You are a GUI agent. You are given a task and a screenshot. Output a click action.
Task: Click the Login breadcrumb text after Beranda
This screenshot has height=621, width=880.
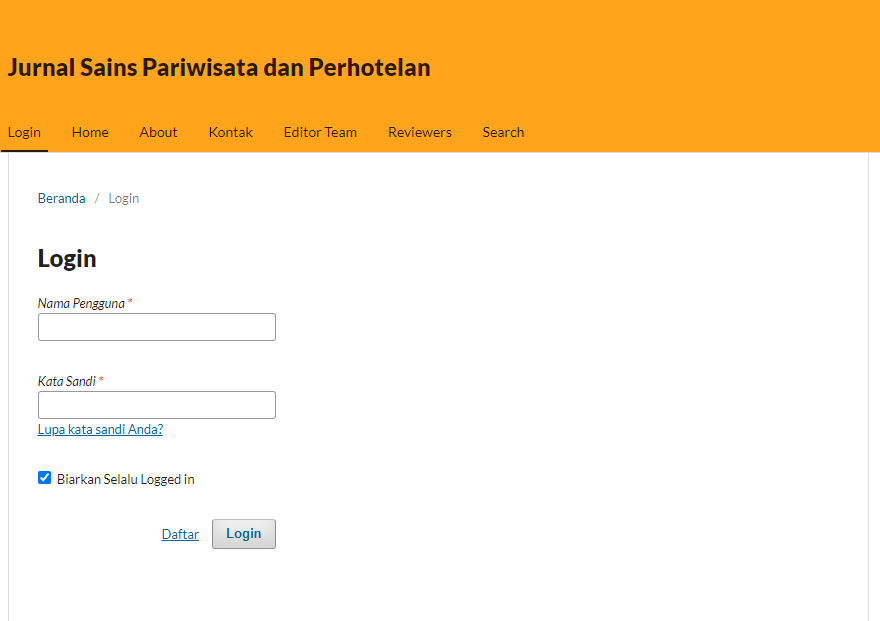[124, 198]
